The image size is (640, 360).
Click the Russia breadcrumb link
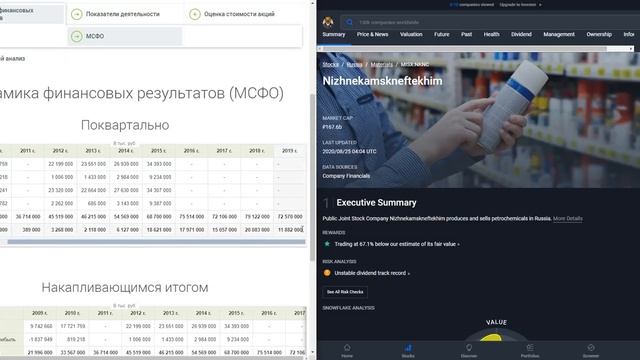(354, 64)
